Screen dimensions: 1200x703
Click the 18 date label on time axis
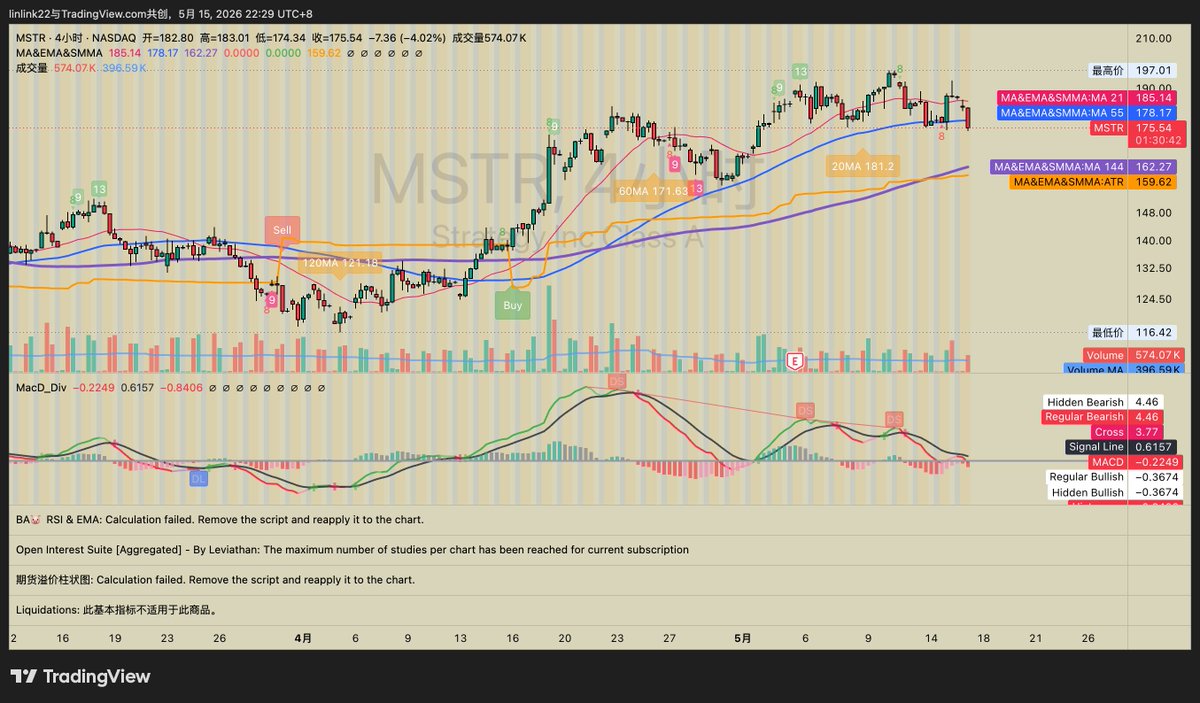pyautogui.click(x=983, y=637)
